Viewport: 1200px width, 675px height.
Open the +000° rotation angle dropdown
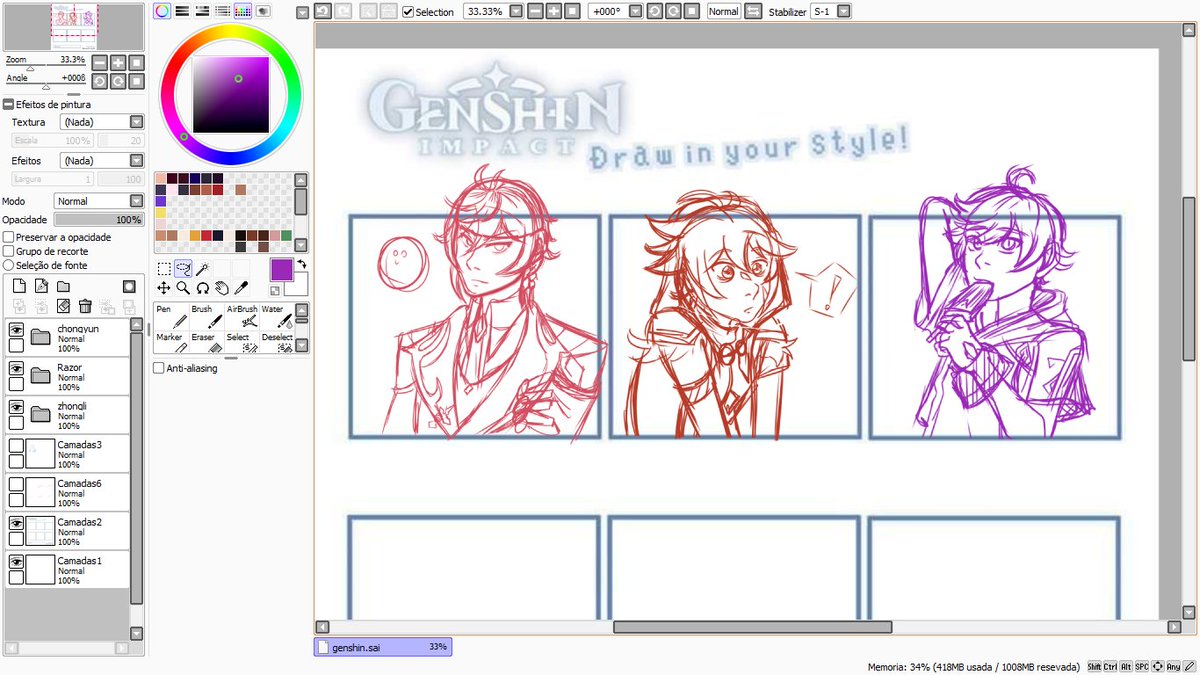pyautogui.click(x=636, y=11)
